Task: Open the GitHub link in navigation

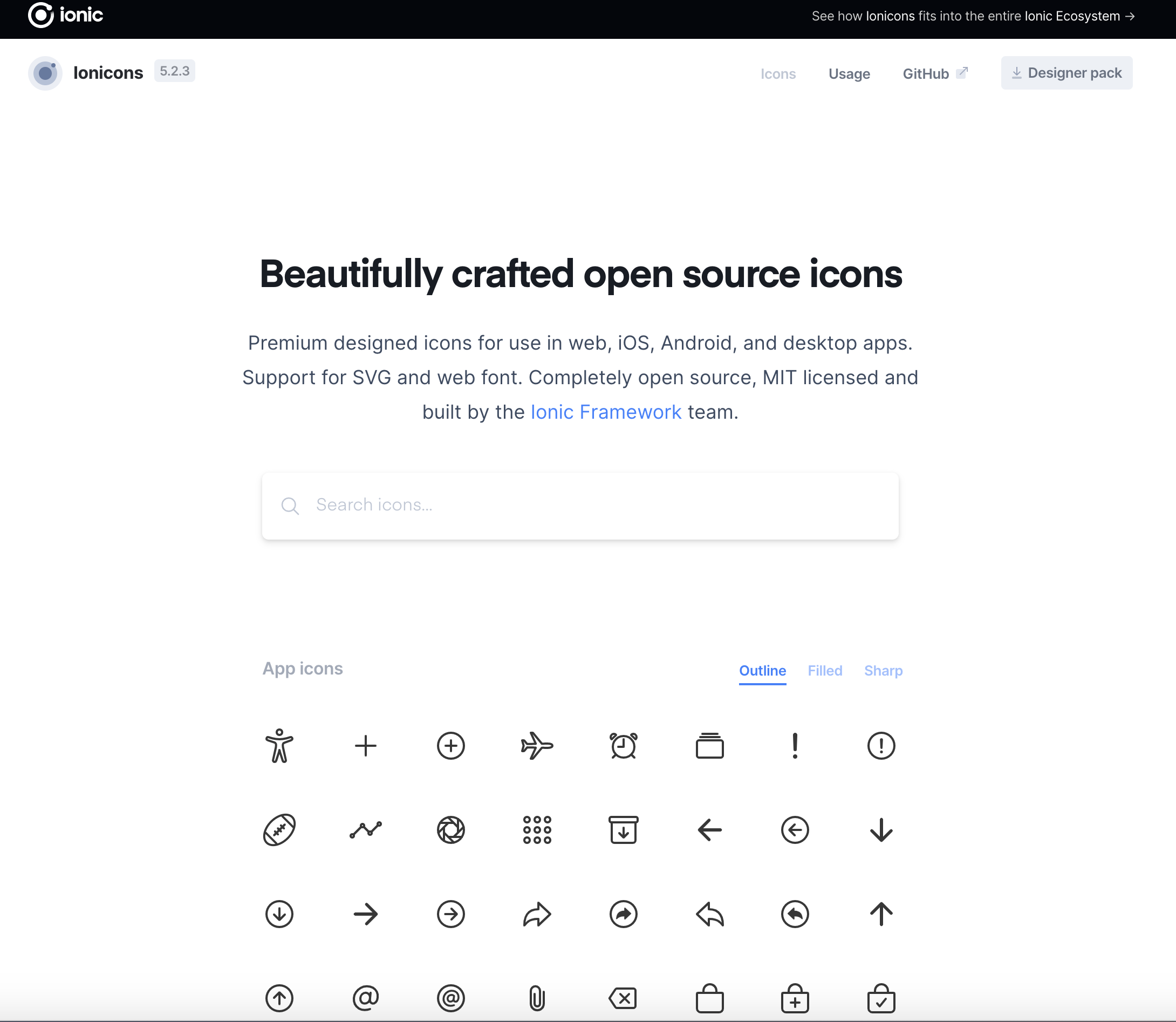Action: [x=935, y=73]
